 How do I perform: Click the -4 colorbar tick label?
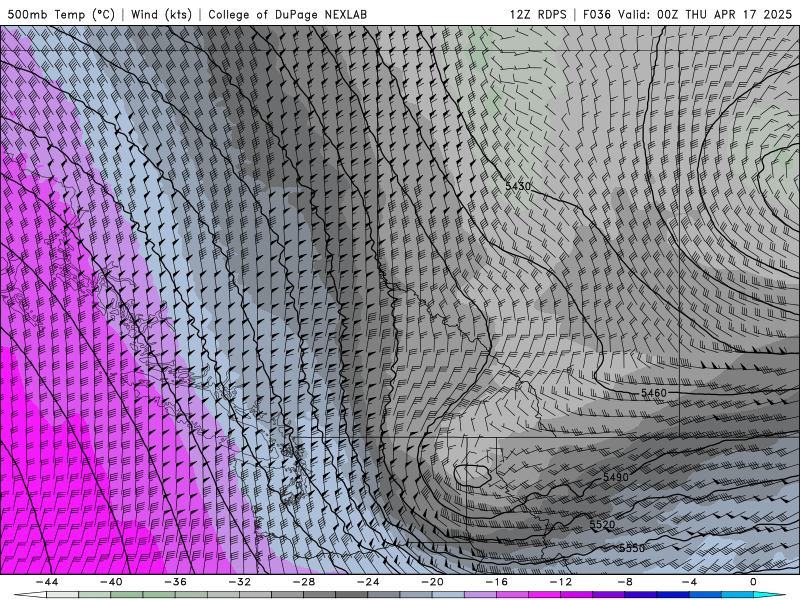pyautogui.click(x=689, y=582)
